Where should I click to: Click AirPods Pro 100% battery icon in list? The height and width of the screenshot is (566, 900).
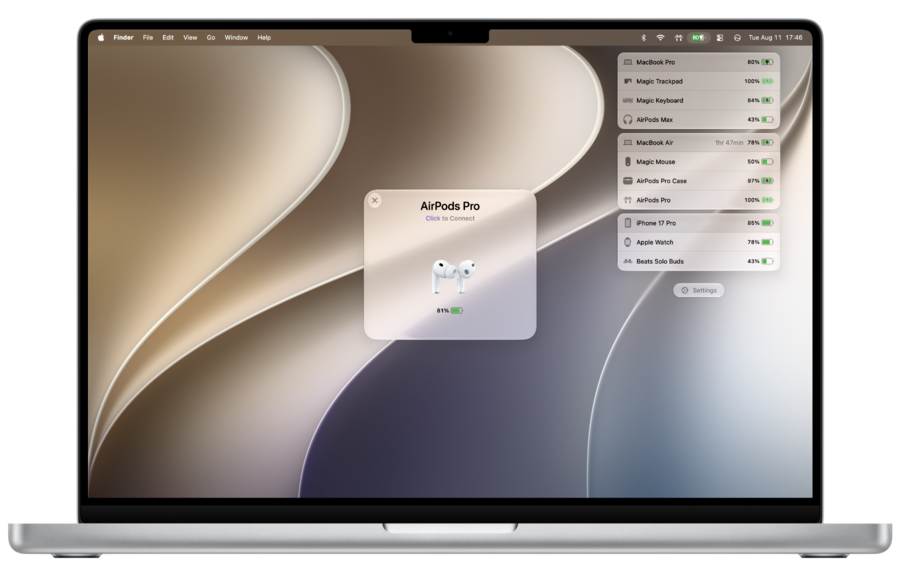click(x=767, y=200)
